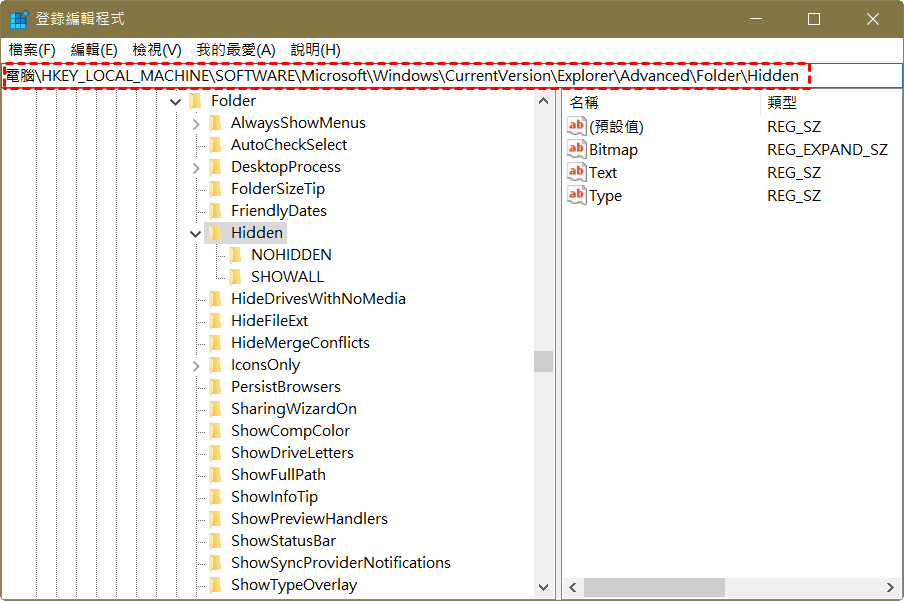The image size is (904, 601).
Task: Select the ShowSyncProviderNotifications key
Action: tap(341, 563)
